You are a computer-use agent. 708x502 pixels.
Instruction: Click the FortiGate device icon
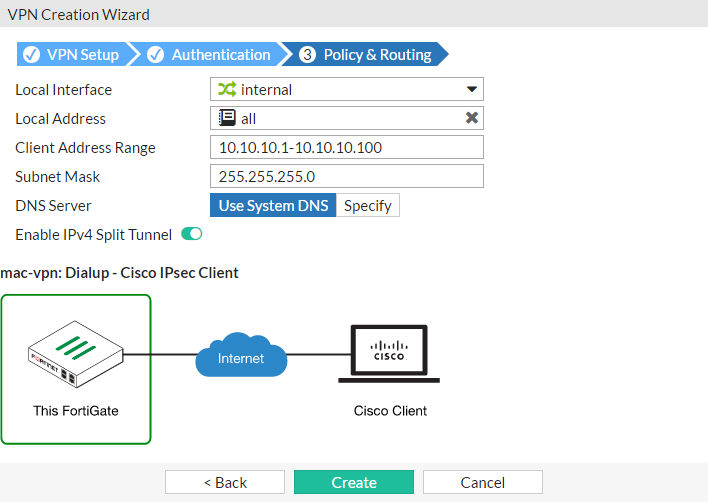click(x=75, y=354)
